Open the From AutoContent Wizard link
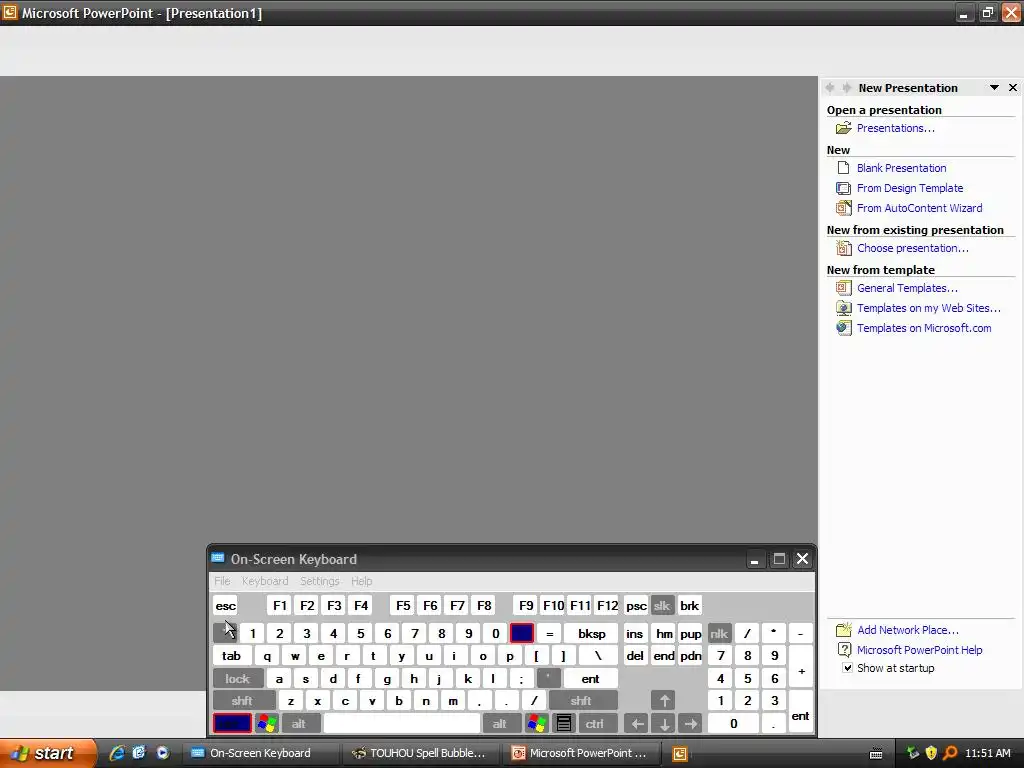The height and width of the screenshot is (768, 1024). 920,208
